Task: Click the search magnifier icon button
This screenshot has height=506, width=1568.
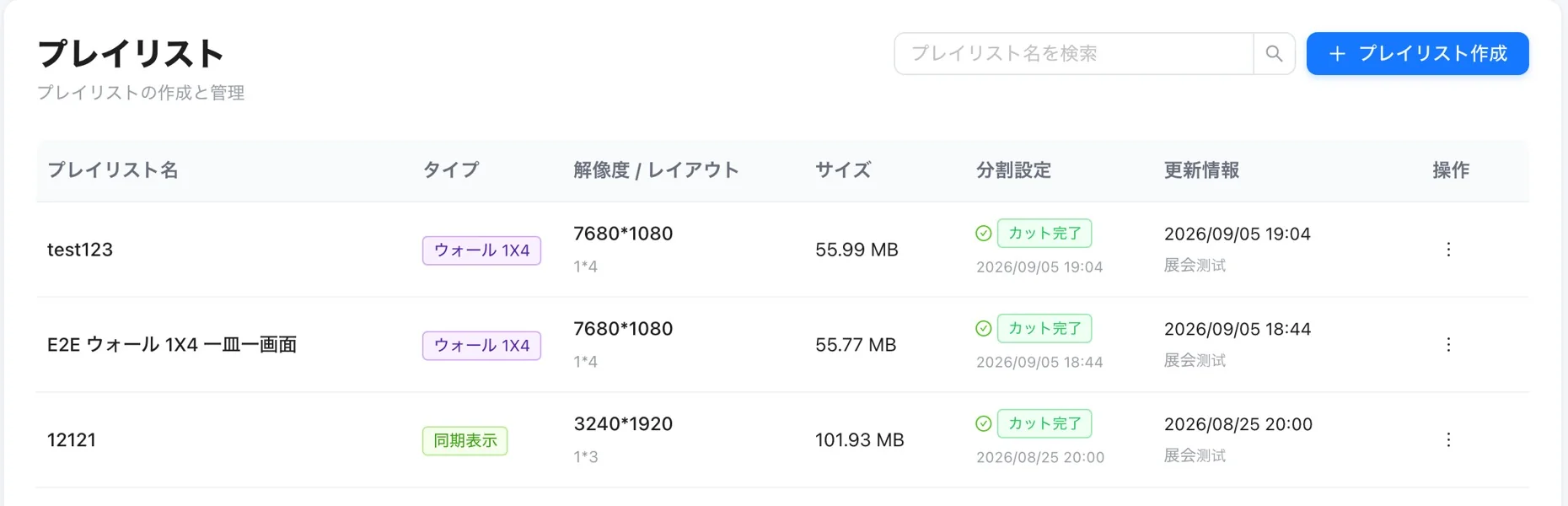Action: pyautogui.click(x=1274, y=54)
